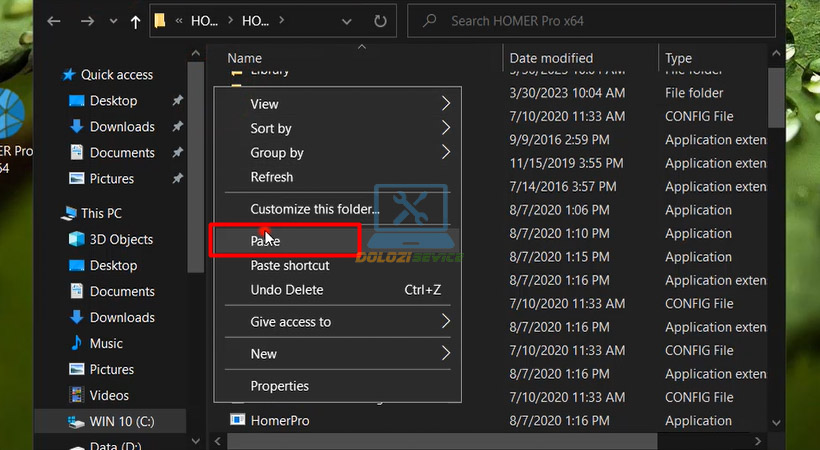Choose Paste shortcut

click(337, 265)
